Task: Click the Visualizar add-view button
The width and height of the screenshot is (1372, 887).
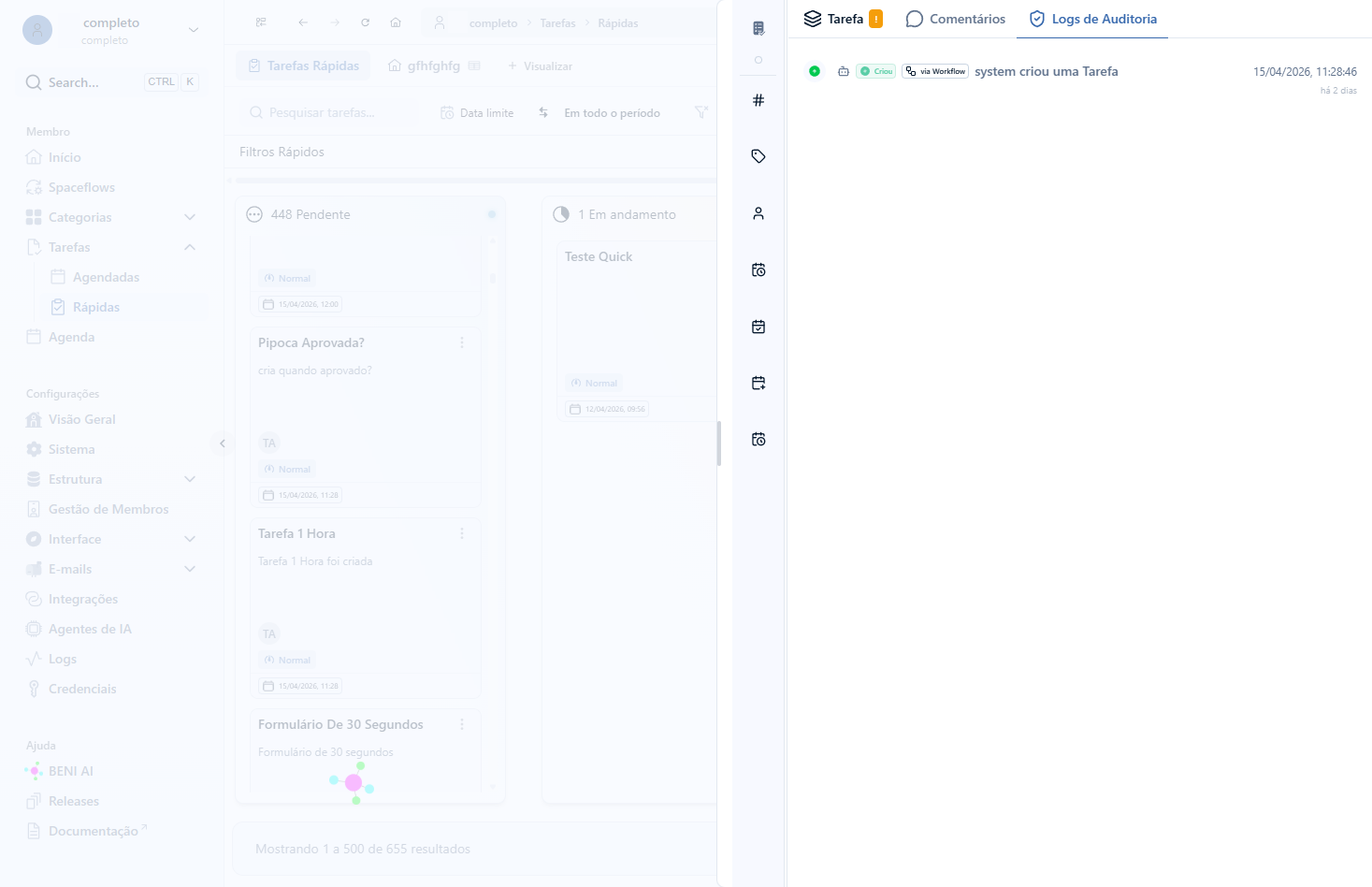Action: tap(540, 65)
